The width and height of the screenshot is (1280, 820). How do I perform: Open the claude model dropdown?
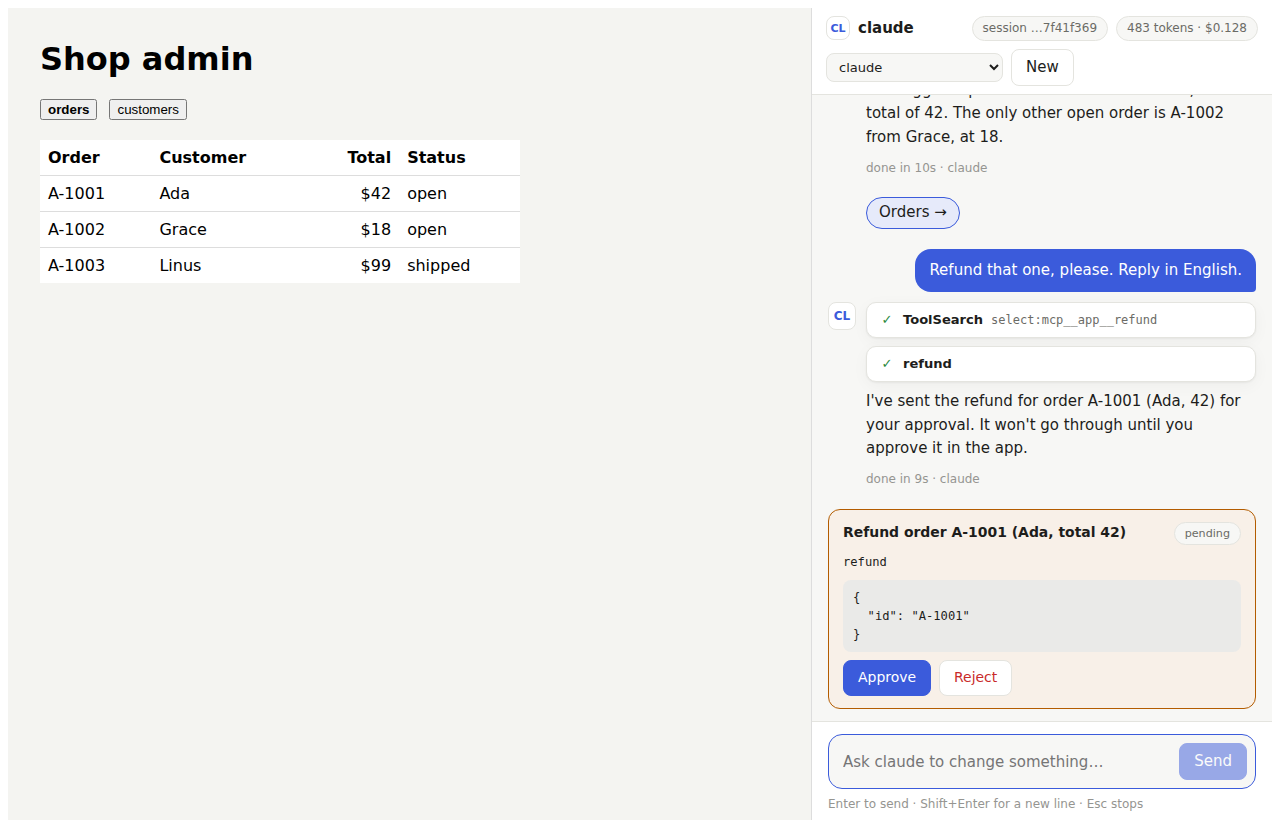[x=914, y=67]
